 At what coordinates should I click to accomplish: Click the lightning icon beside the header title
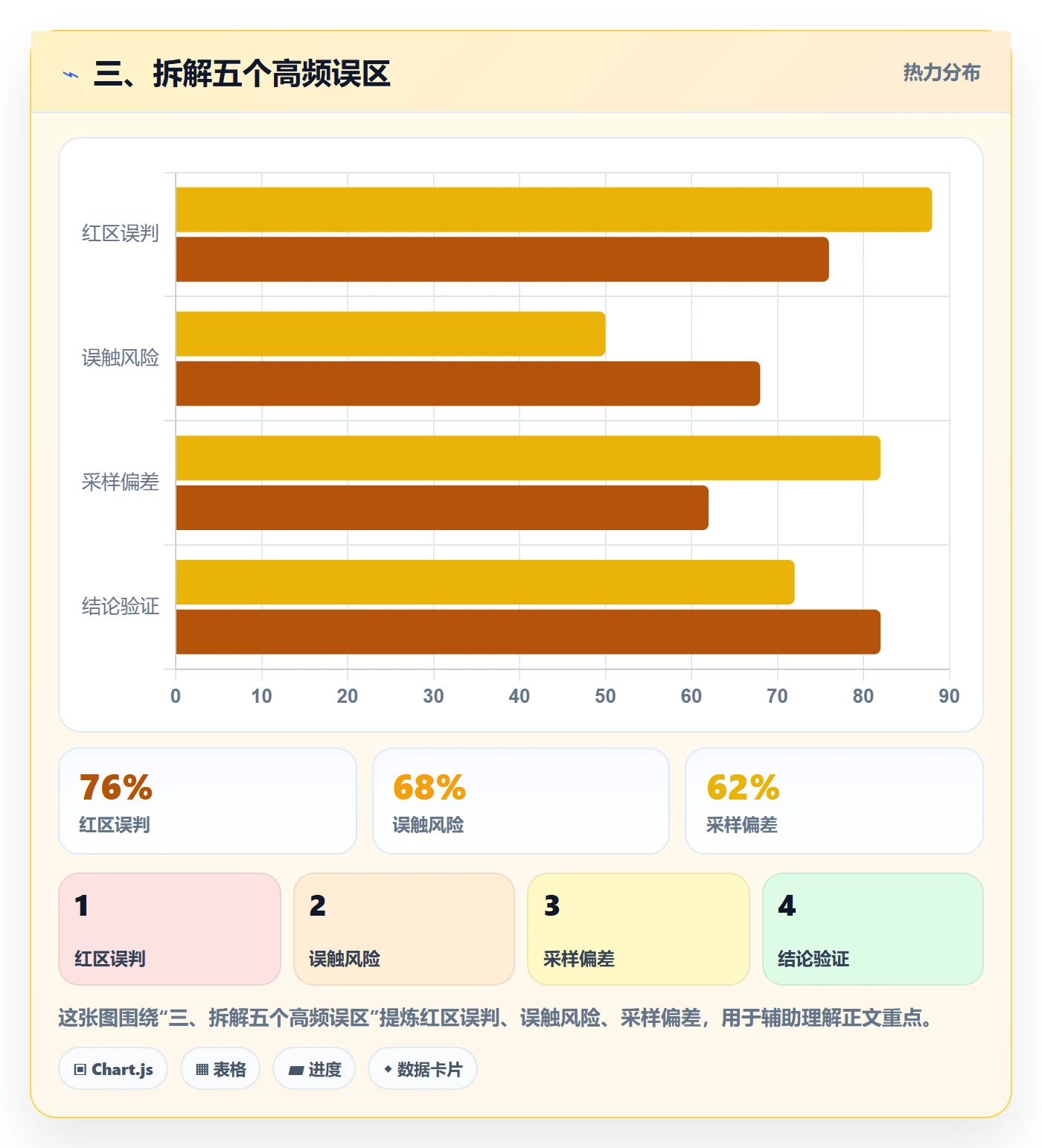coord(71,74)
